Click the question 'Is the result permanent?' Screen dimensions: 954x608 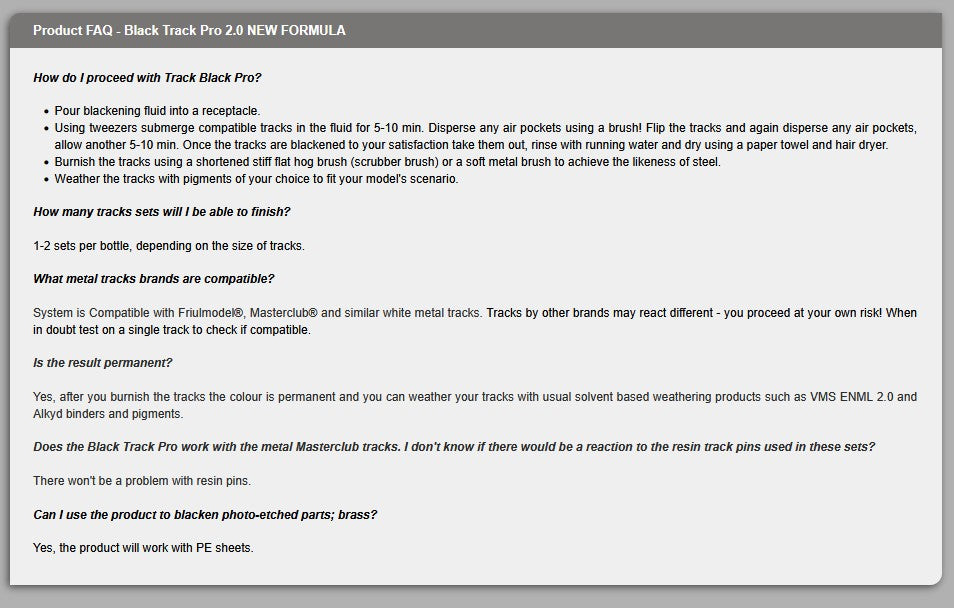tap(102, 363)
